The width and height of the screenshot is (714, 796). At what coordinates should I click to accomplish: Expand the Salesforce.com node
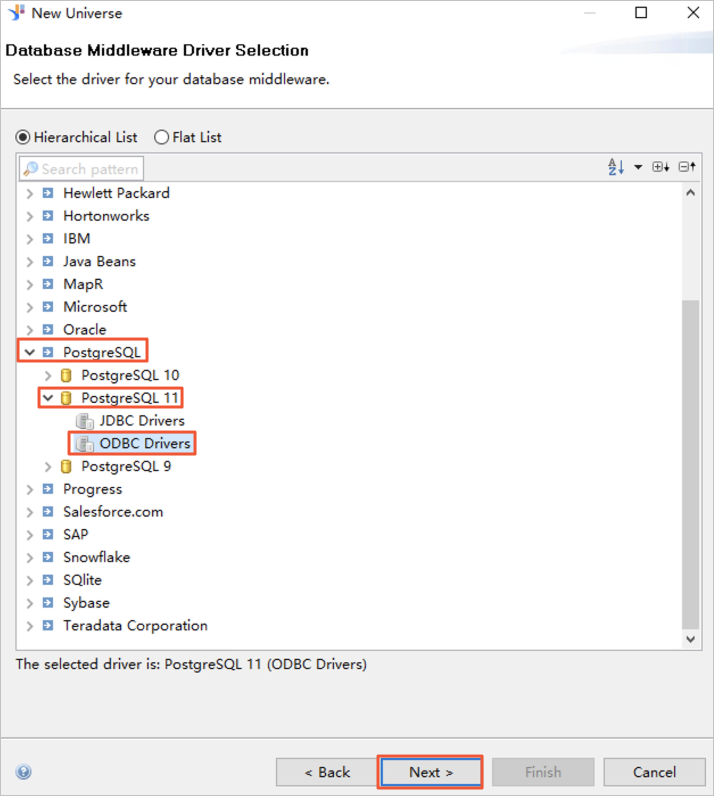point(29,512)
